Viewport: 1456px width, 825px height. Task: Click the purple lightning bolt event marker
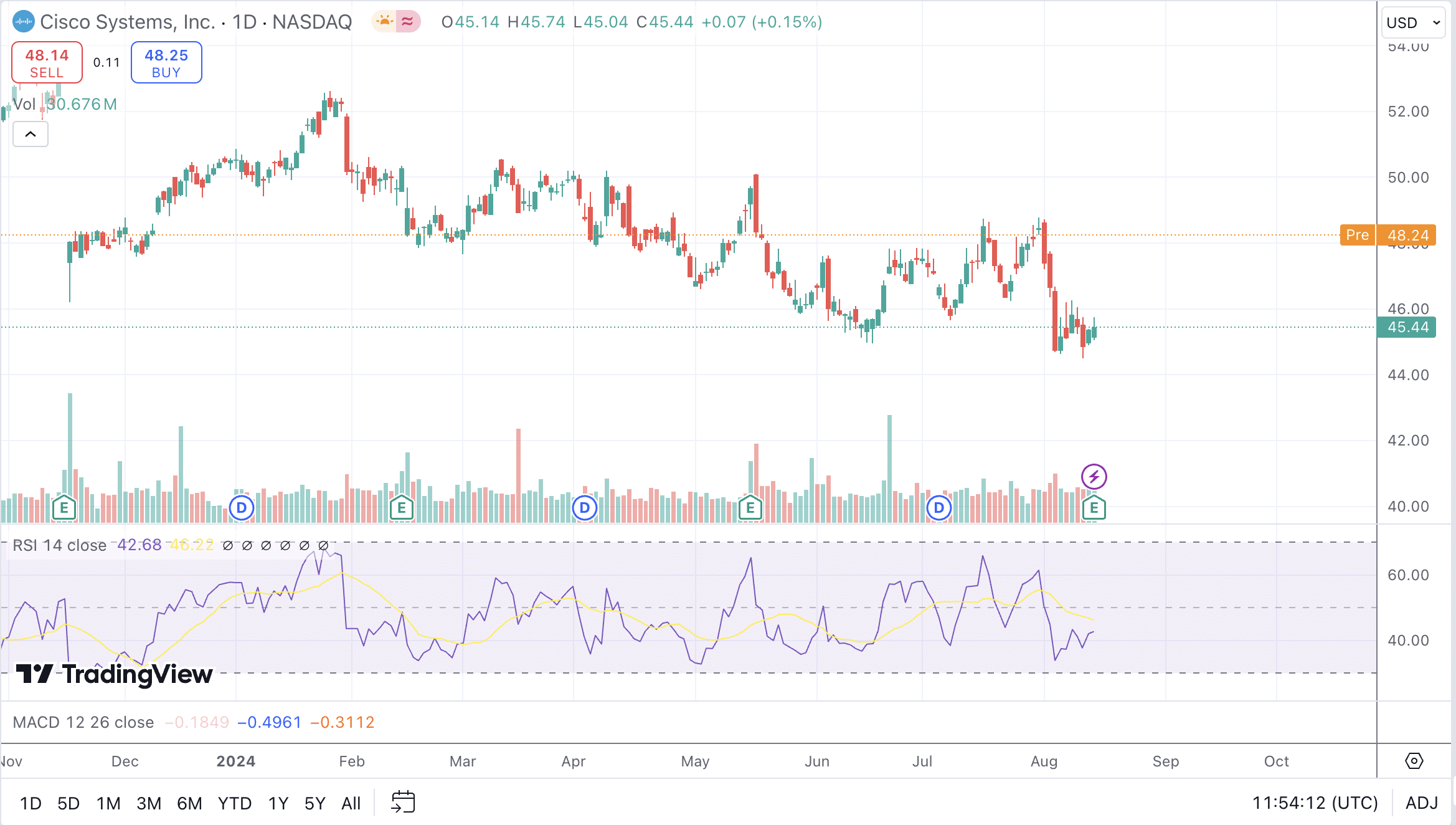(1094, 477)
